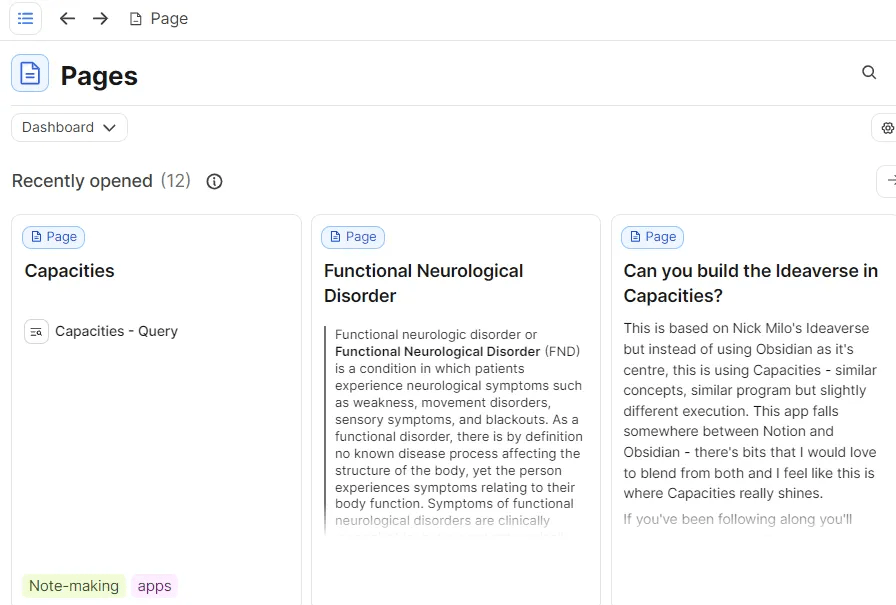Open the Capacities page card title
The width and height of the screenshot is (896, 605).
click(69, 271)
